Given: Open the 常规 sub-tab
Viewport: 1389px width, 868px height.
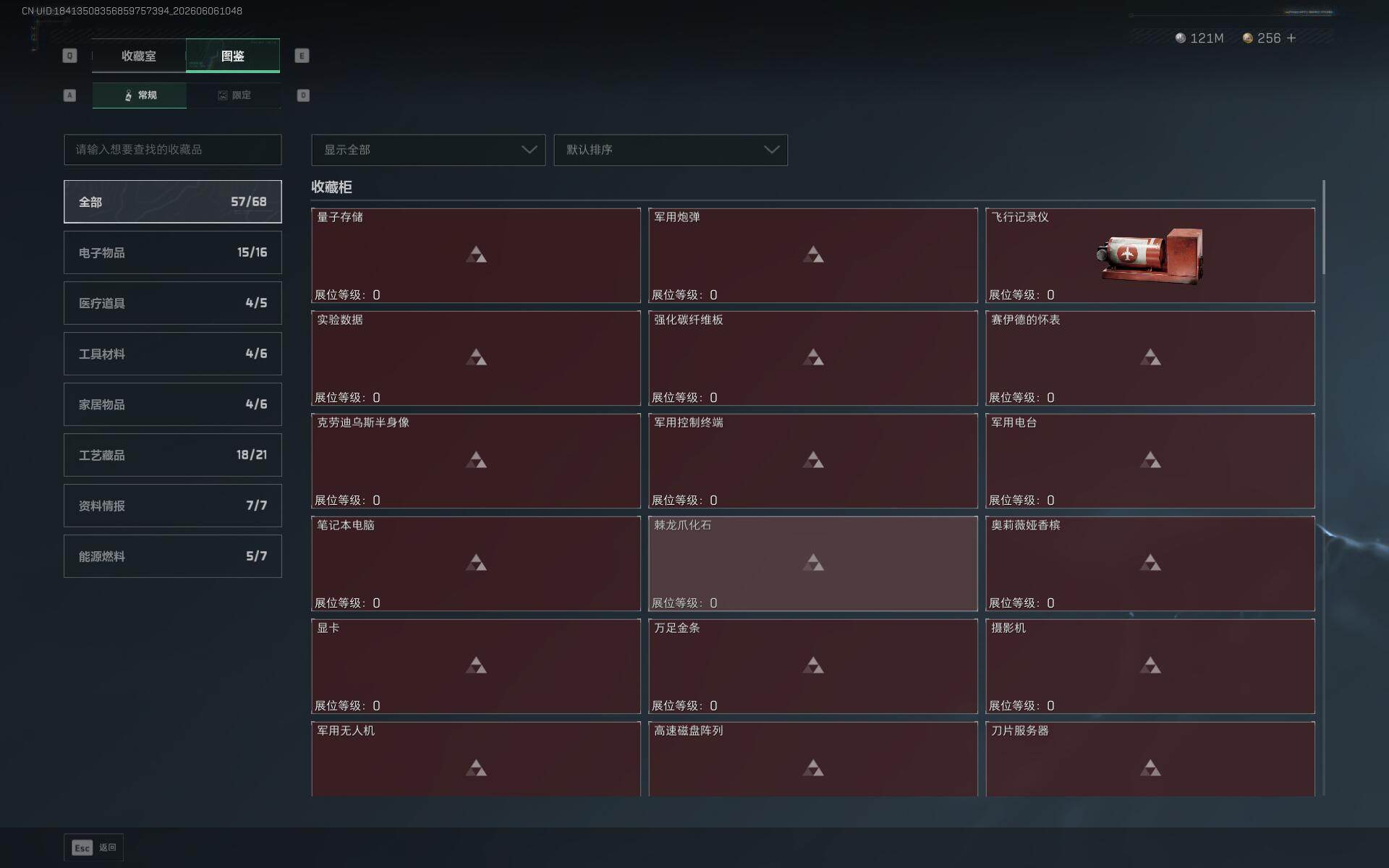Looking at the screenshot, I should click(140, 95).
